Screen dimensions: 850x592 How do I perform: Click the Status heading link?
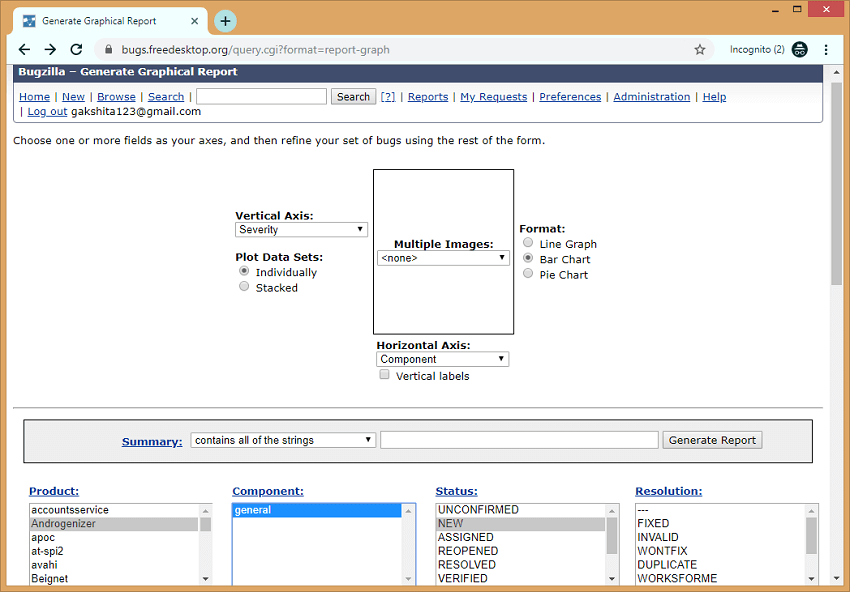(456, 491)
